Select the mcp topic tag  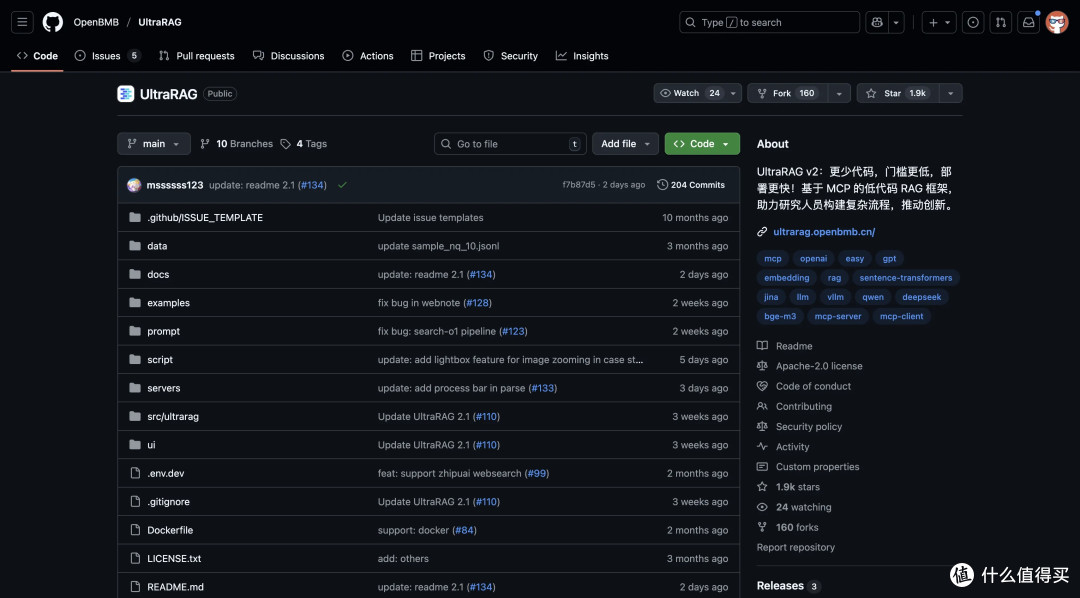pos(773,258)
